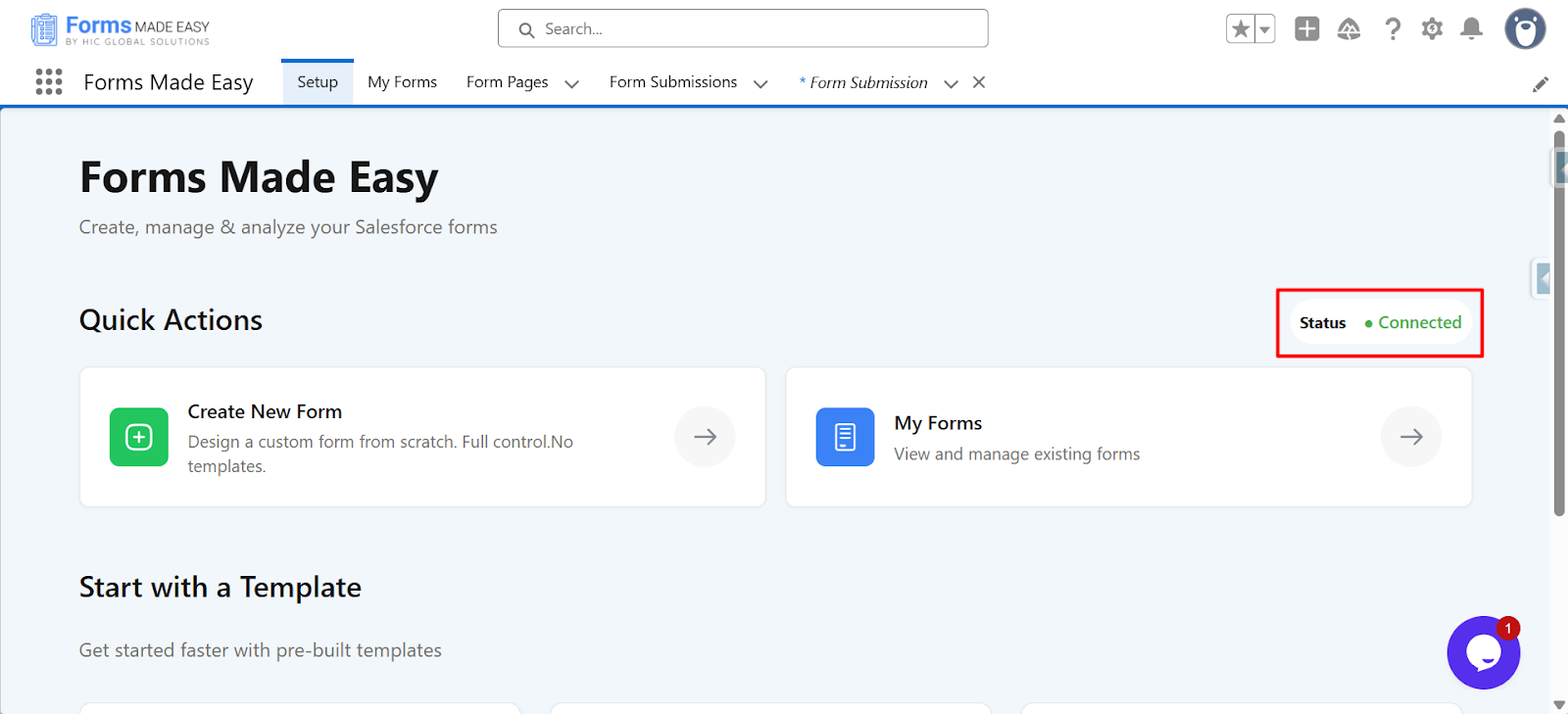1568x714 pixels.
Task: Click inside the Search field
Action: [743, 28]
